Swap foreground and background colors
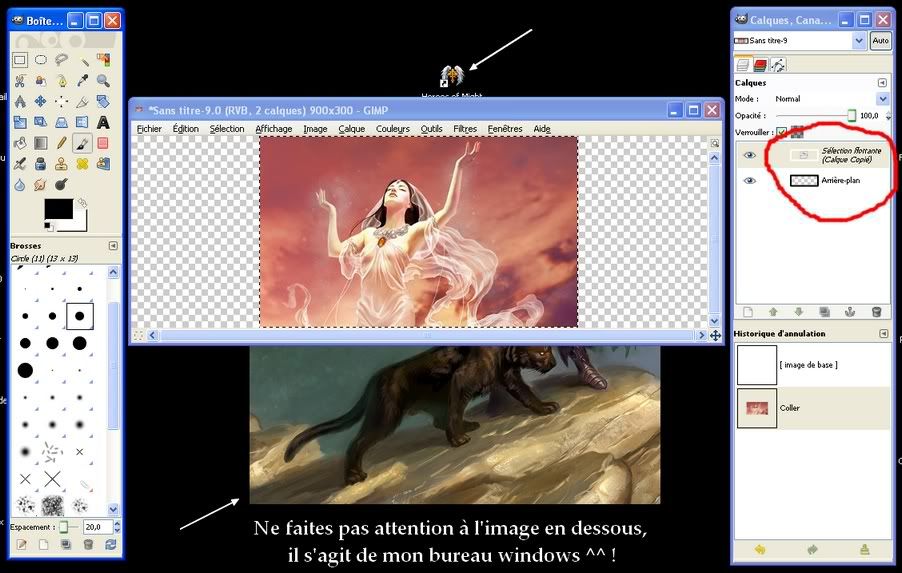902x573 pixels. (x=82, y=203)
